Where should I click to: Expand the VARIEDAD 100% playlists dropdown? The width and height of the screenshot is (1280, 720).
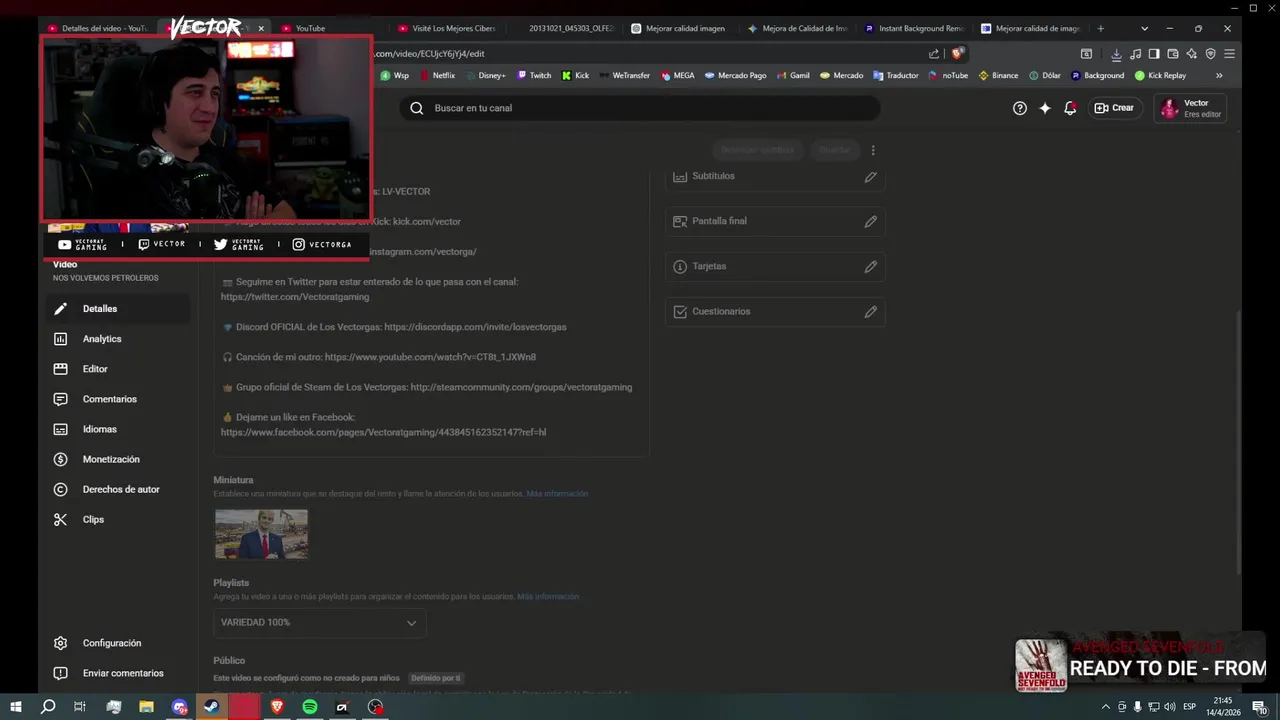tap(319, 622)
